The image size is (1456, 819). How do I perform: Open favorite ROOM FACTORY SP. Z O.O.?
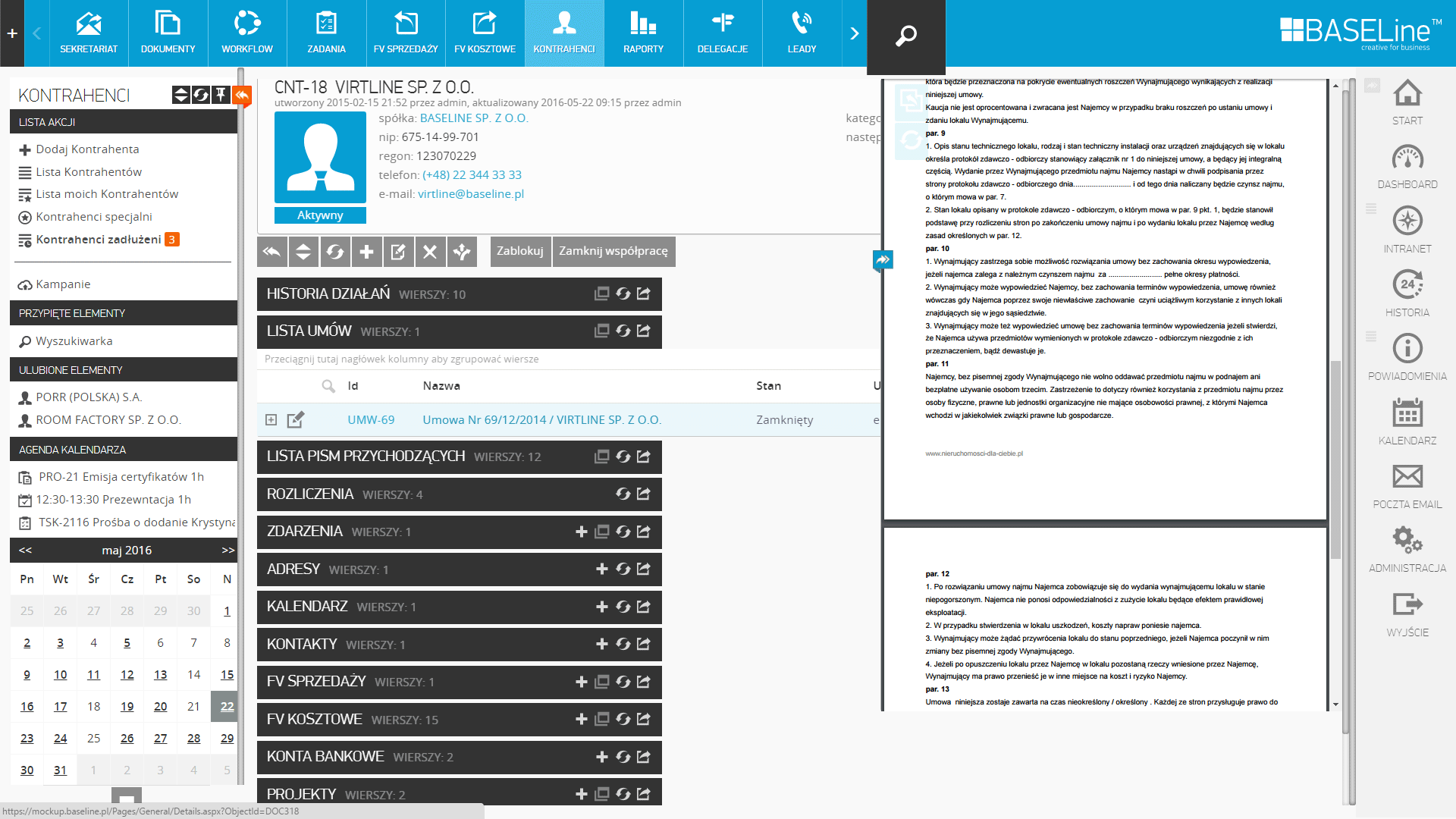pyautogui.click(x=108, y=420)
